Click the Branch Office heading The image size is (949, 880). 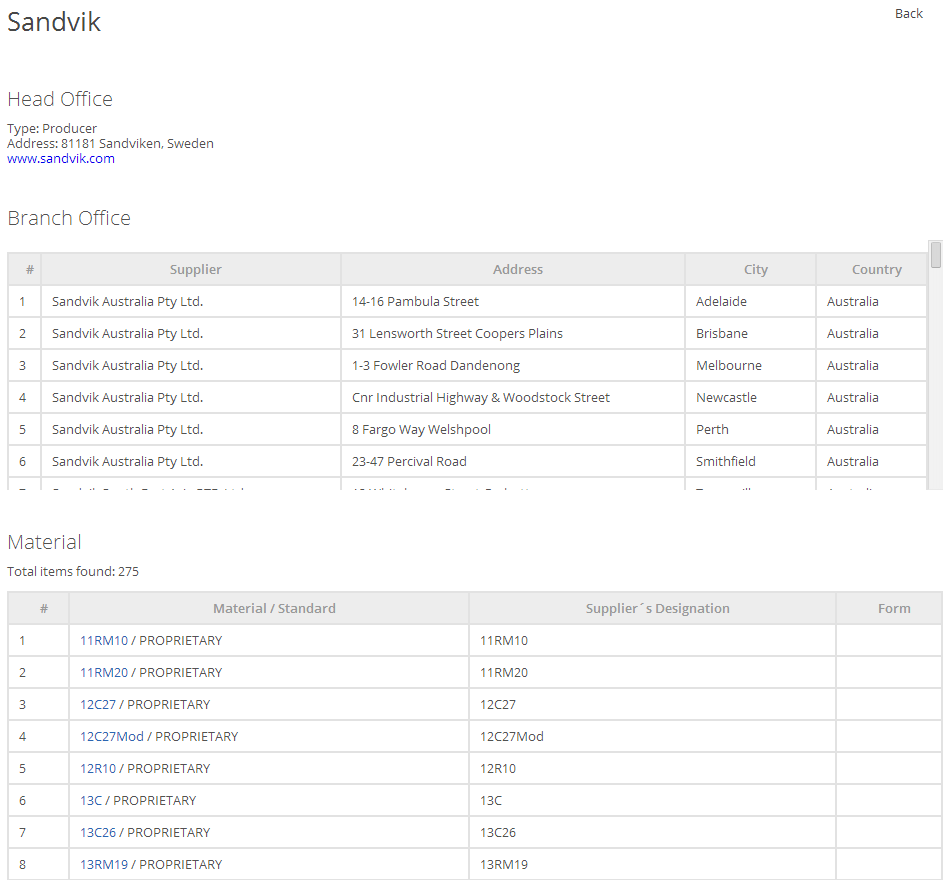point(69,218)
